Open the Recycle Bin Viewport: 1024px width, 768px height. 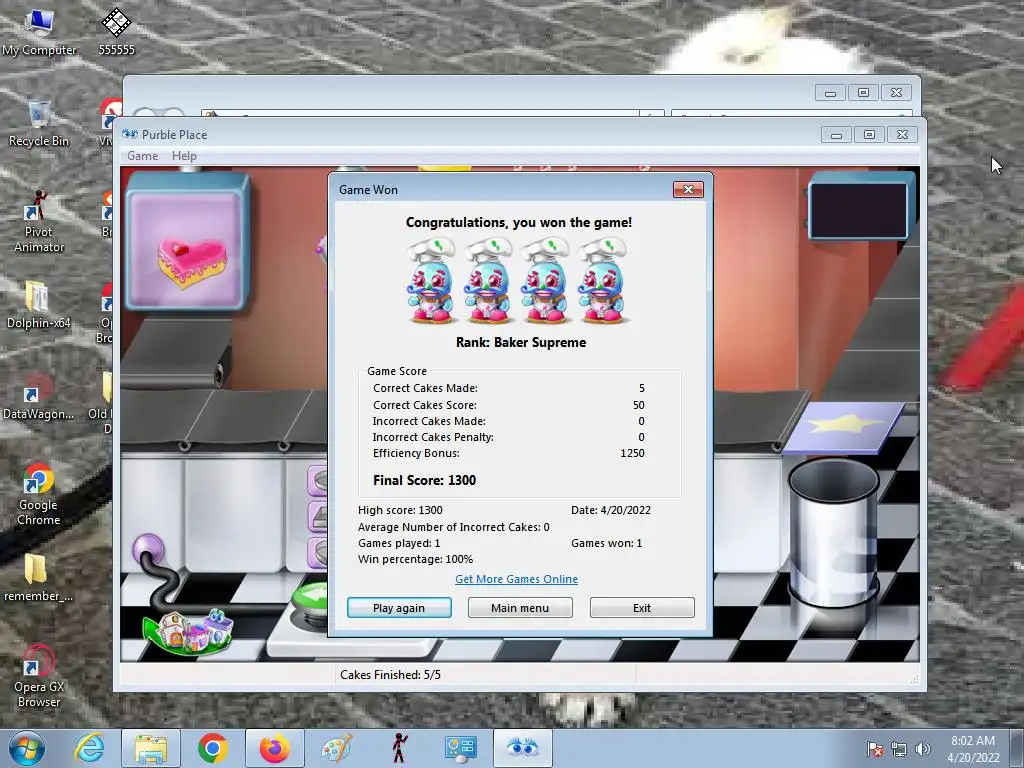[39, 123]
